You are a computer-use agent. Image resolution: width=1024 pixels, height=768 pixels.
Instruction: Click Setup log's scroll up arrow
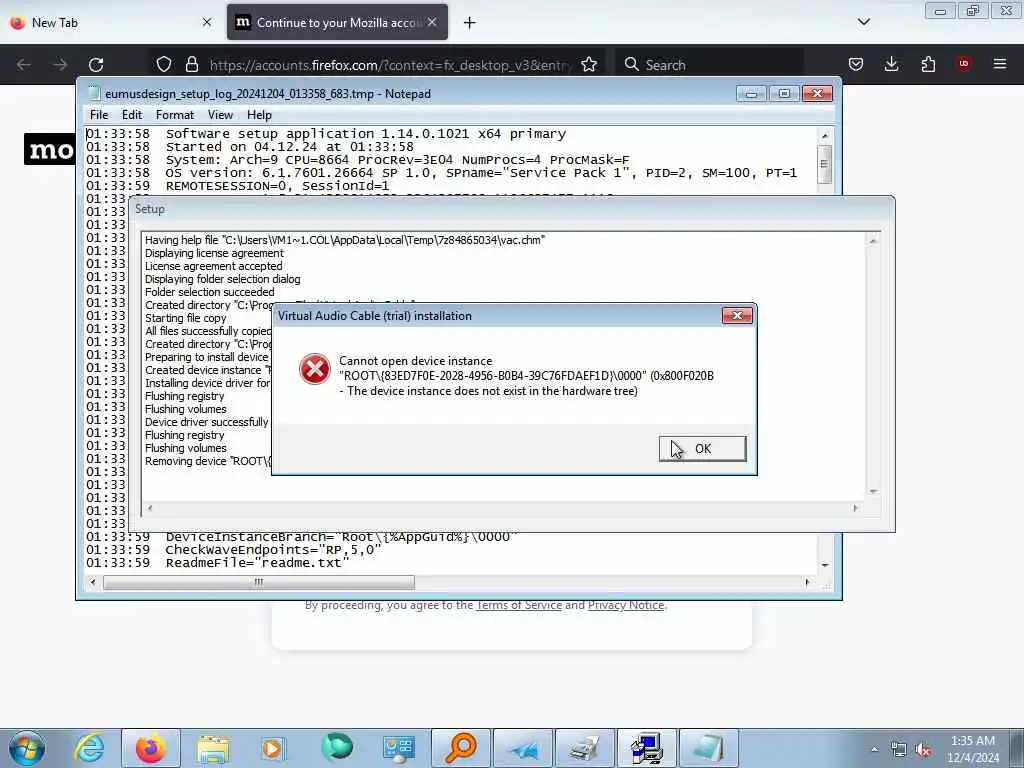click(872, 241)
